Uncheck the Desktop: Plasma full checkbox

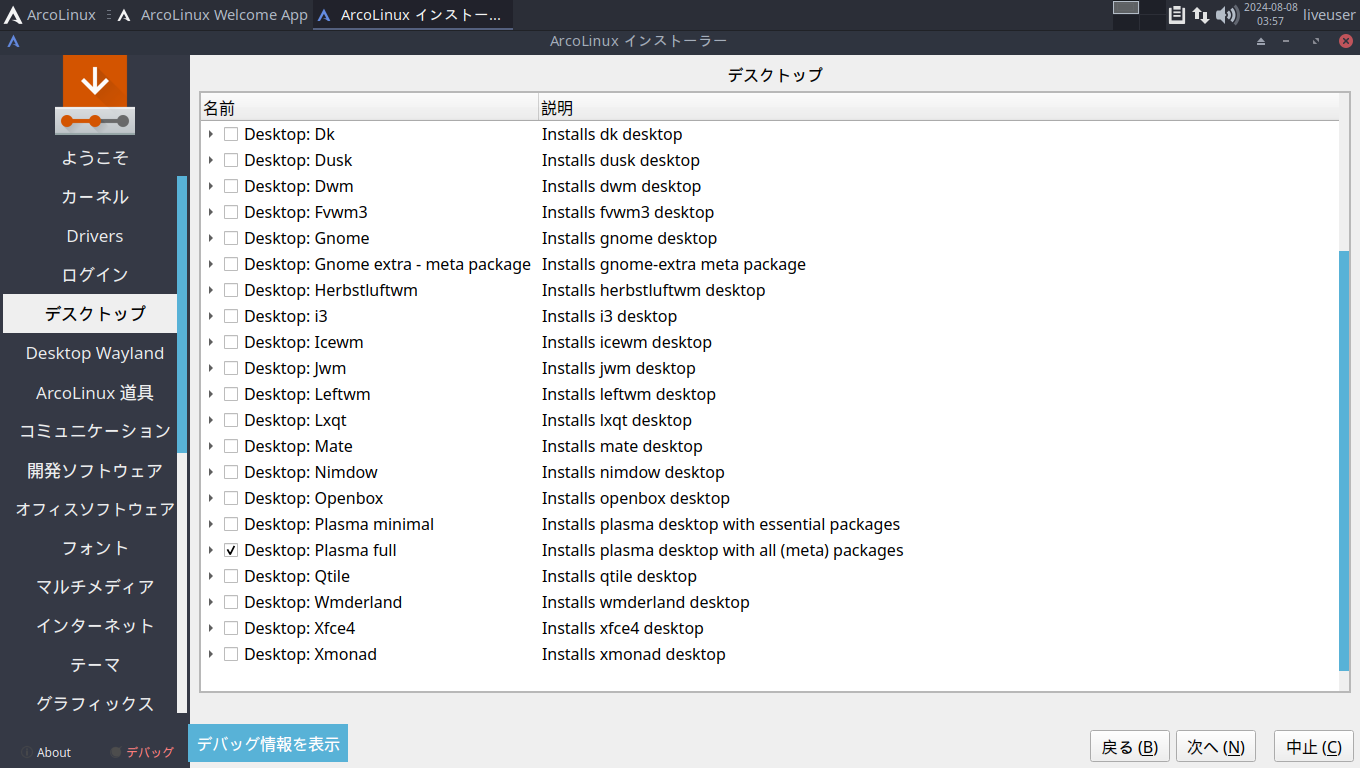(x=231, y=550)
